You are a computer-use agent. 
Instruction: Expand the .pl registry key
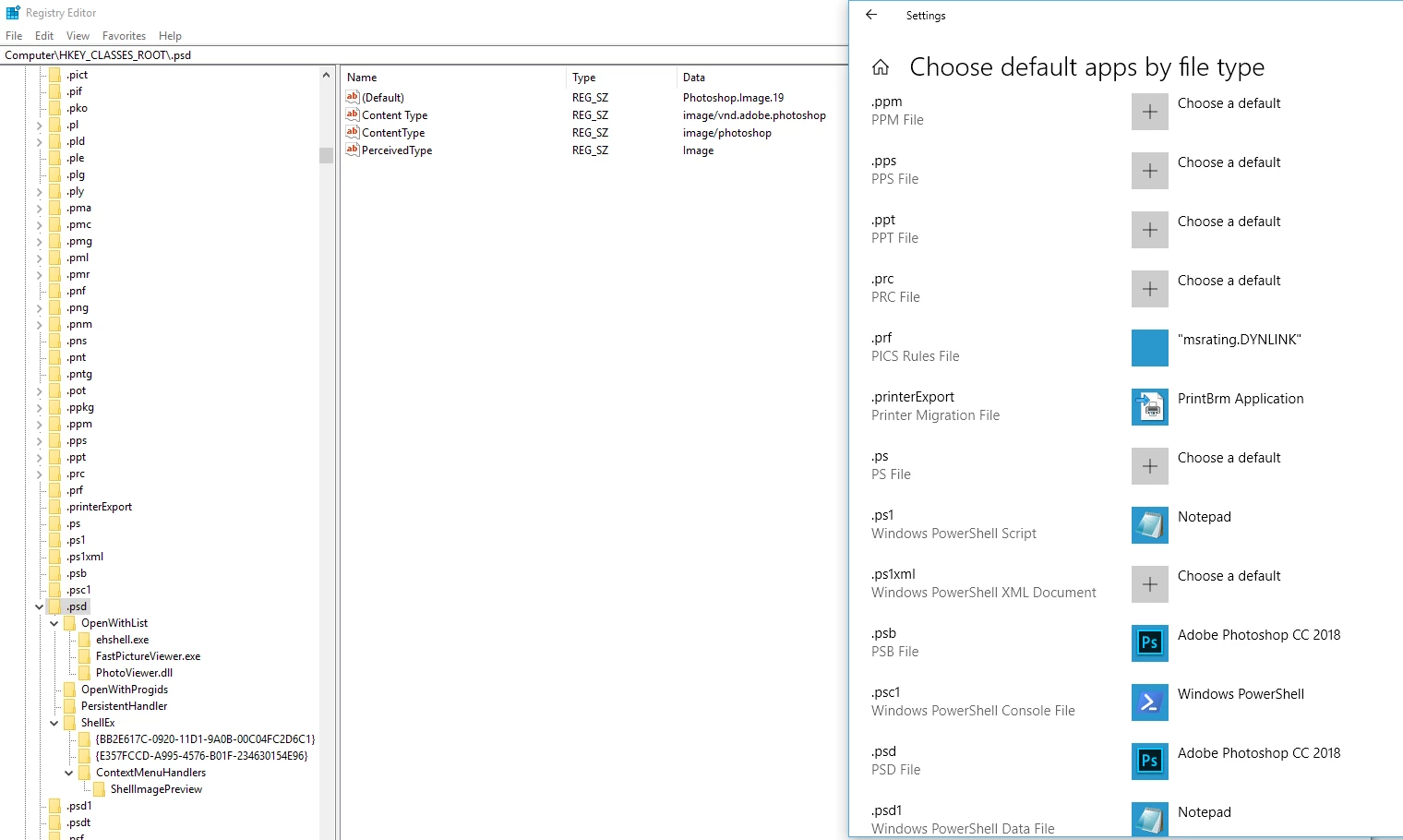[39, 125]
